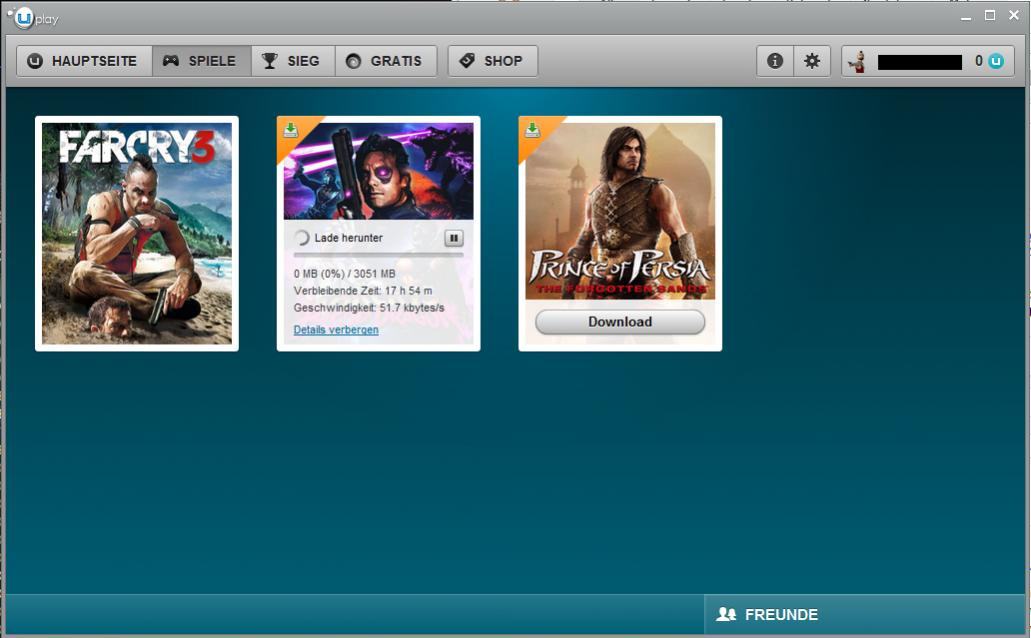Click the download progress bar
The height and width of the screenshot is (638, 1031).
pyautogui.click(x=379, y=255)
